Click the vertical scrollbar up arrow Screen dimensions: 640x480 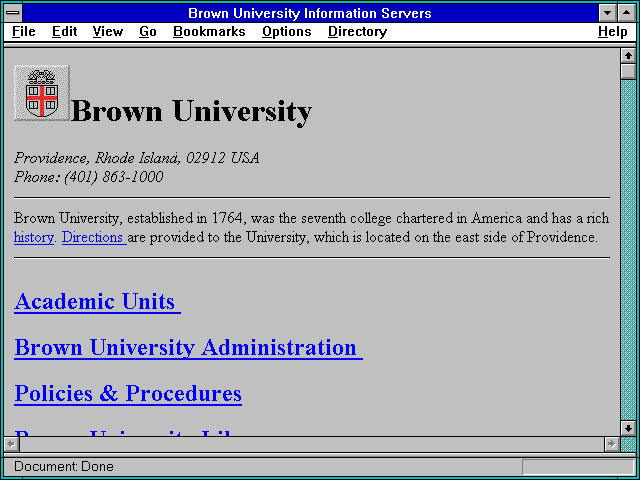click(629, 56)
